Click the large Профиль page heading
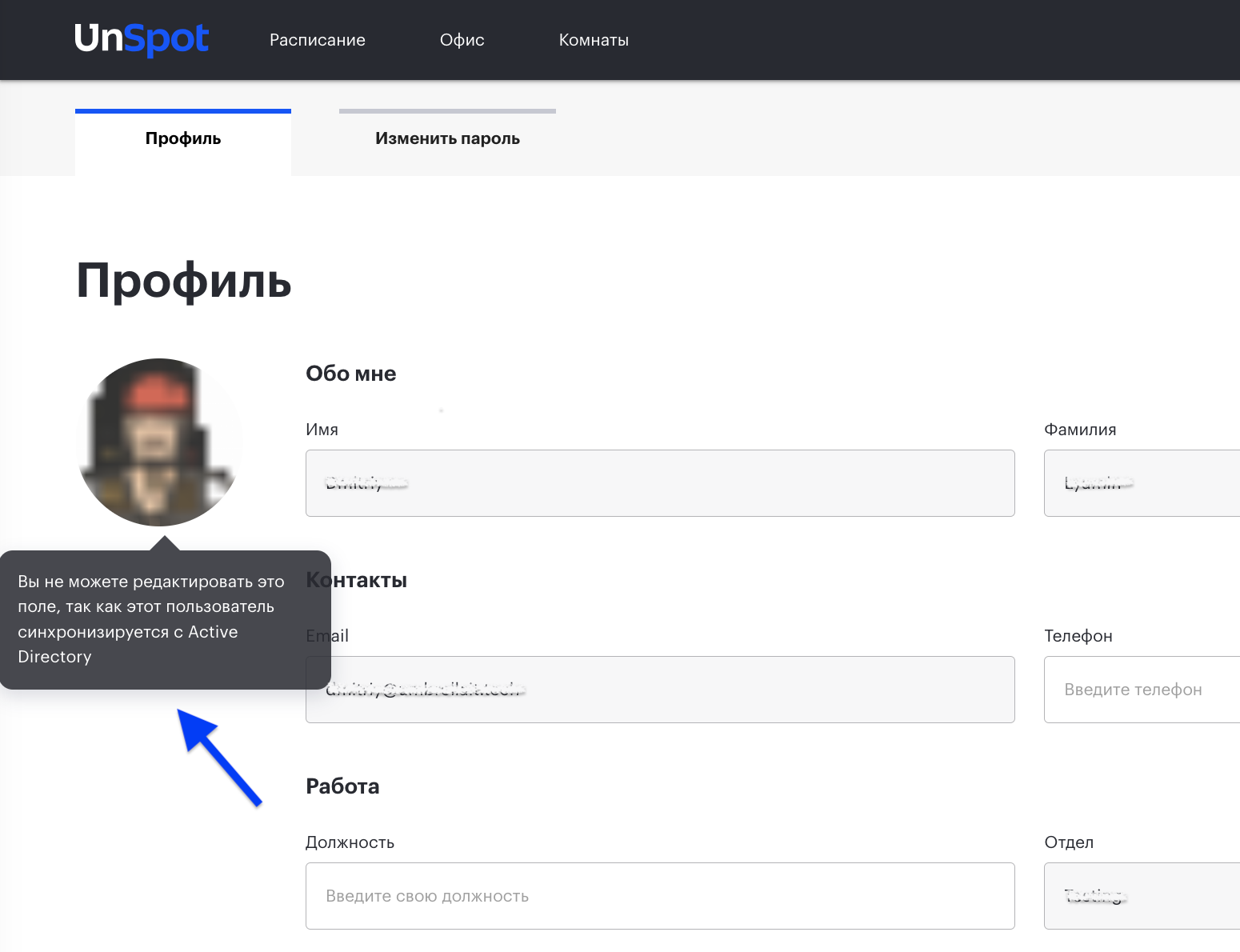This screenshot has width=1240, height=952. pos(184,281)
